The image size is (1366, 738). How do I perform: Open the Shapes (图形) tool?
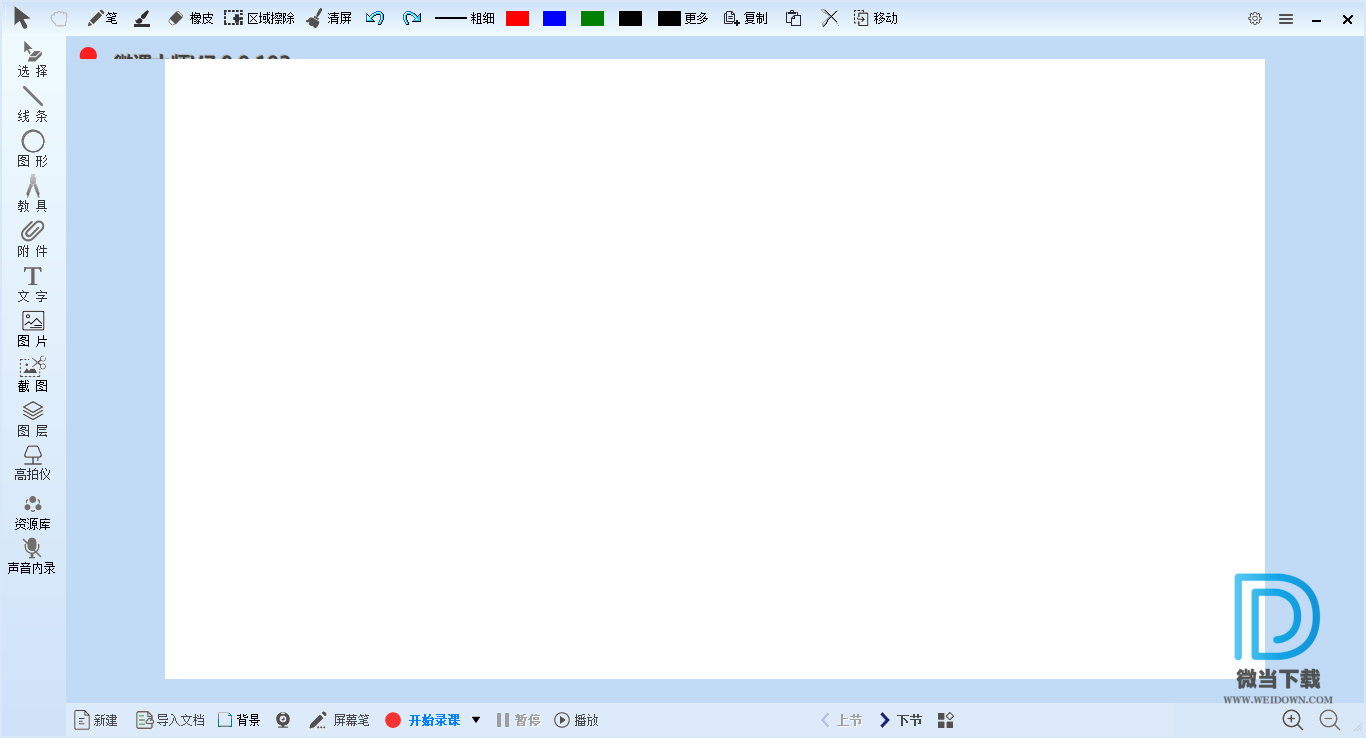click(x=32, y=149)
